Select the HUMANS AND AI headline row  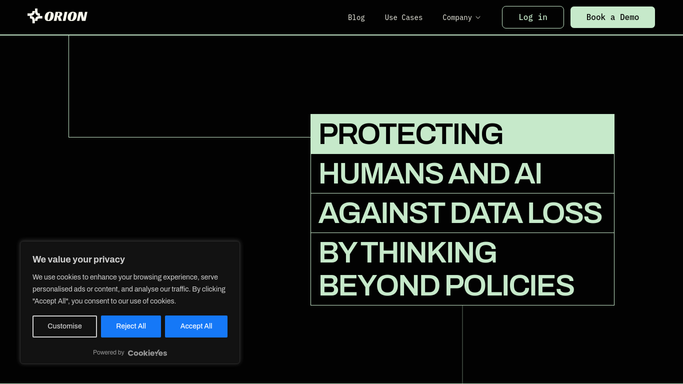pyautogui.click(x=462, y=174)
